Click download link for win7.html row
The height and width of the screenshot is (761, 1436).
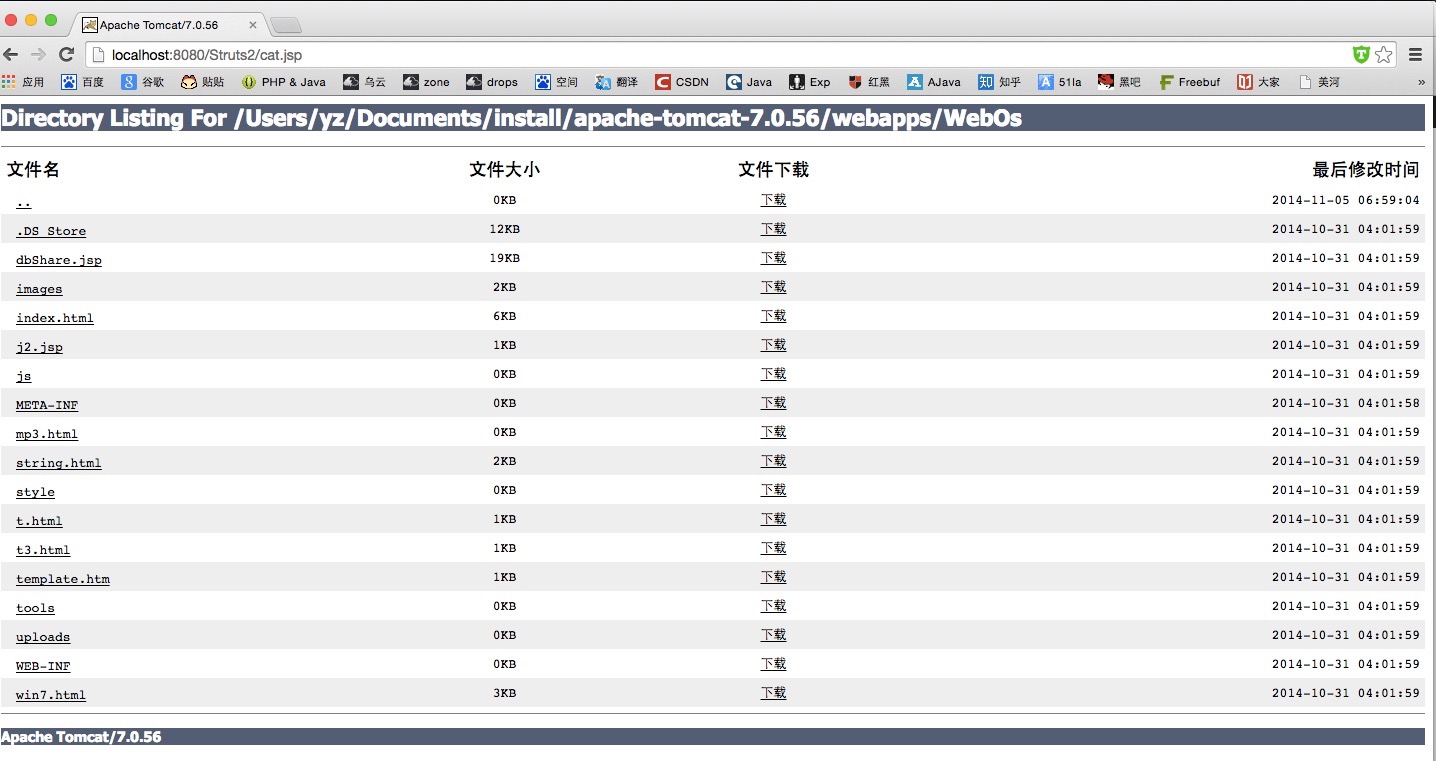773,693
